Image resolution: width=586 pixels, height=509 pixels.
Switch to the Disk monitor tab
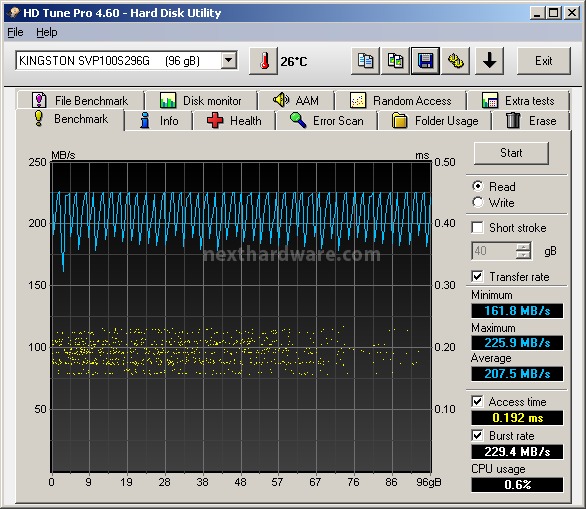tap(201, 101)
